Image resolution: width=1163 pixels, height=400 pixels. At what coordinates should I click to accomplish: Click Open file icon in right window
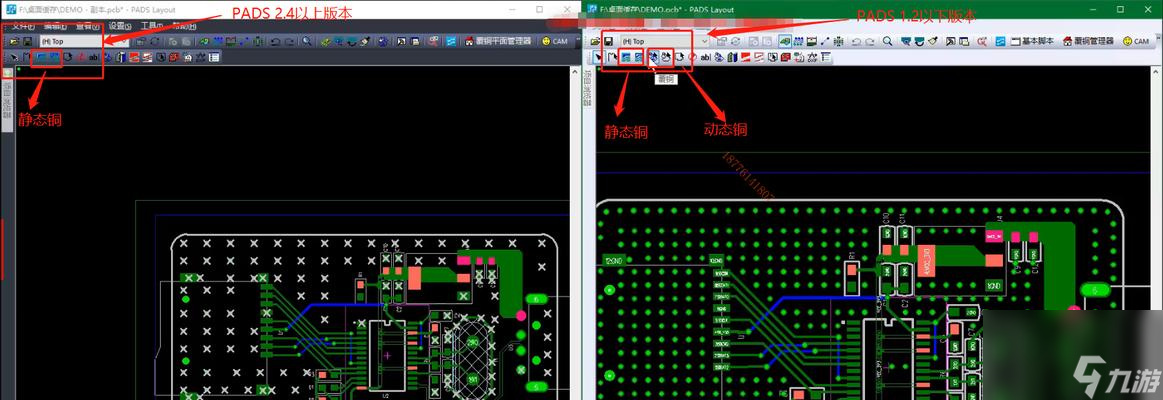(x=595, y=42)
